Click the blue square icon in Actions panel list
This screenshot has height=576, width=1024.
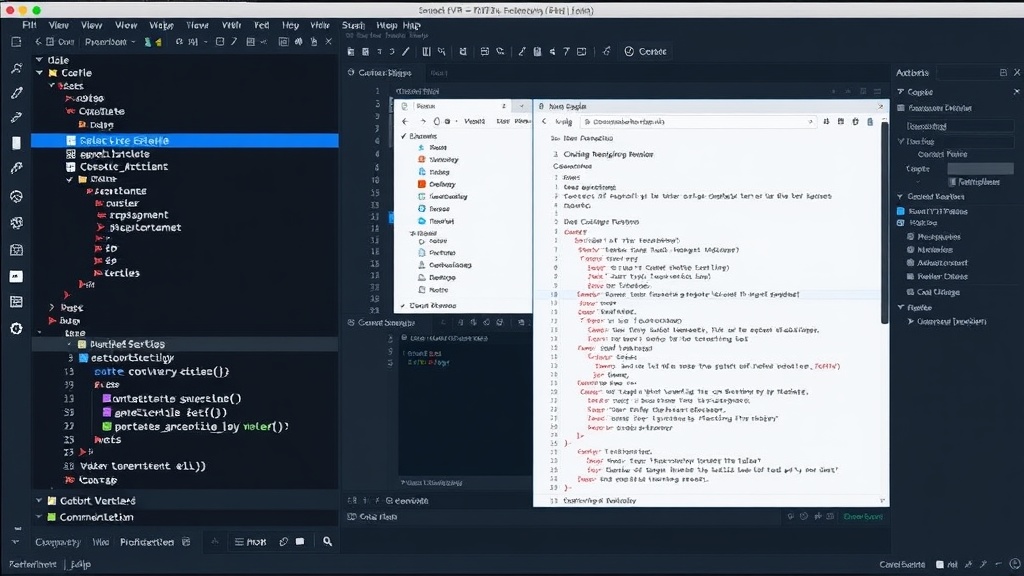click(x=901, y=211)
